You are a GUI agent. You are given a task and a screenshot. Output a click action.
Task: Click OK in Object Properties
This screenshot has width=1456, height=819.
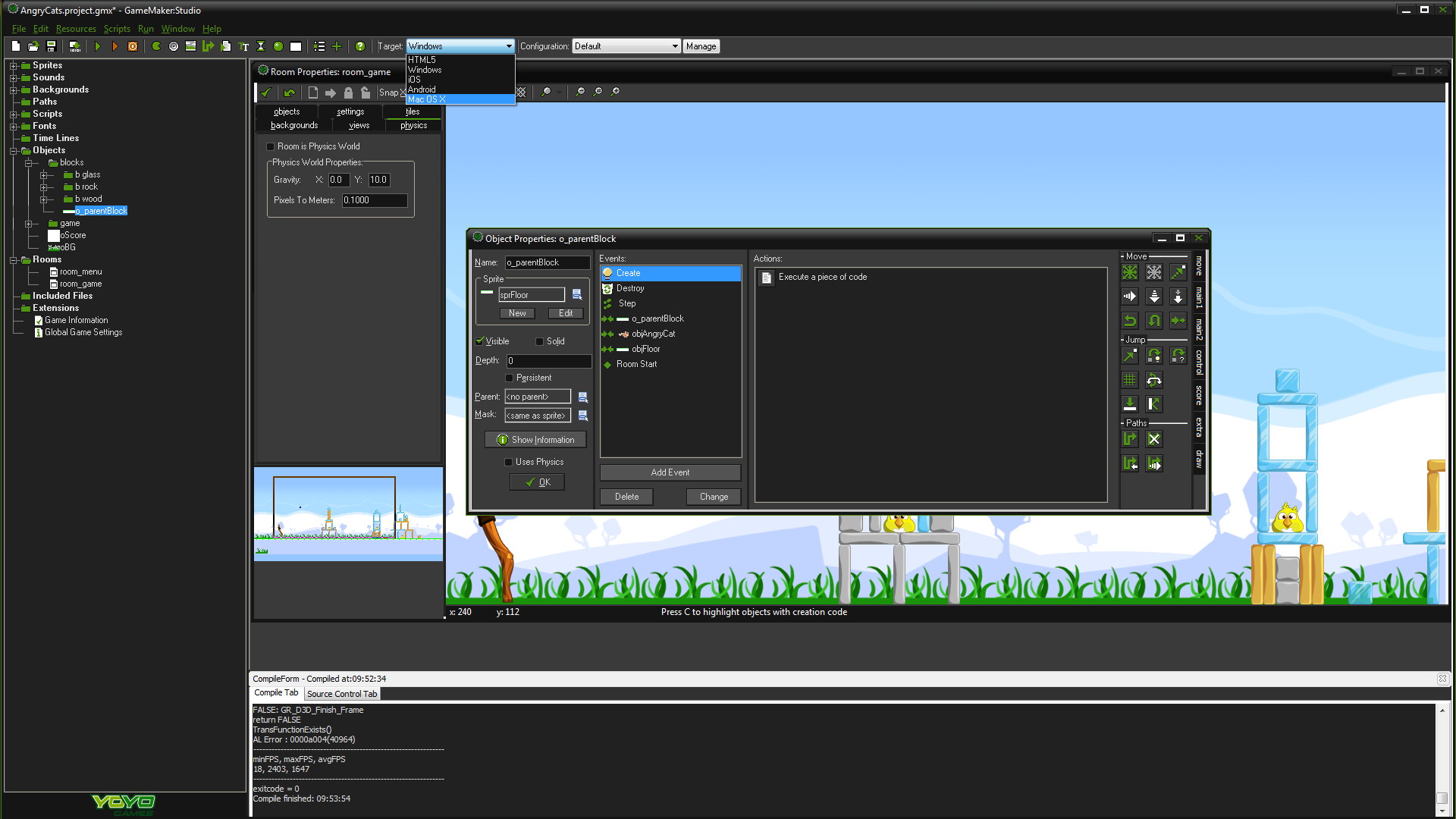[537, 482]
